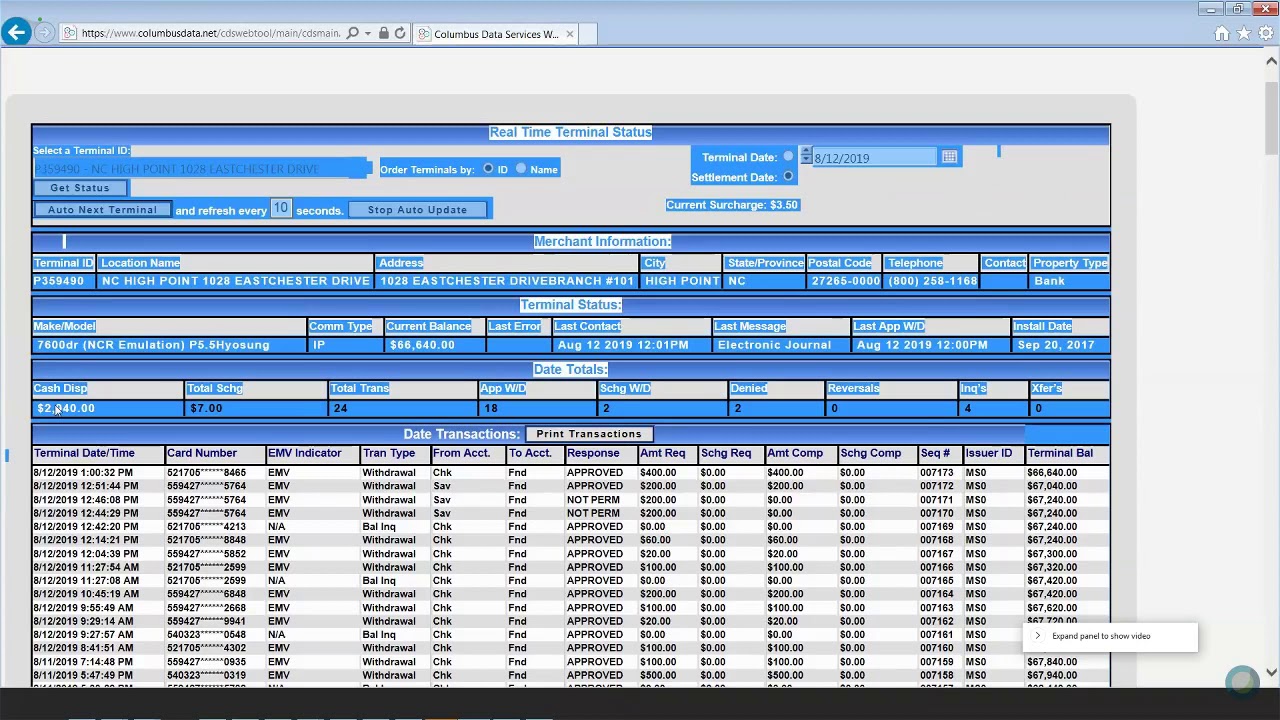Image resolution: width=1280 pixels, height=720 pixels.
Task: Click the Total Schg value $7.00
Action: 206,408
